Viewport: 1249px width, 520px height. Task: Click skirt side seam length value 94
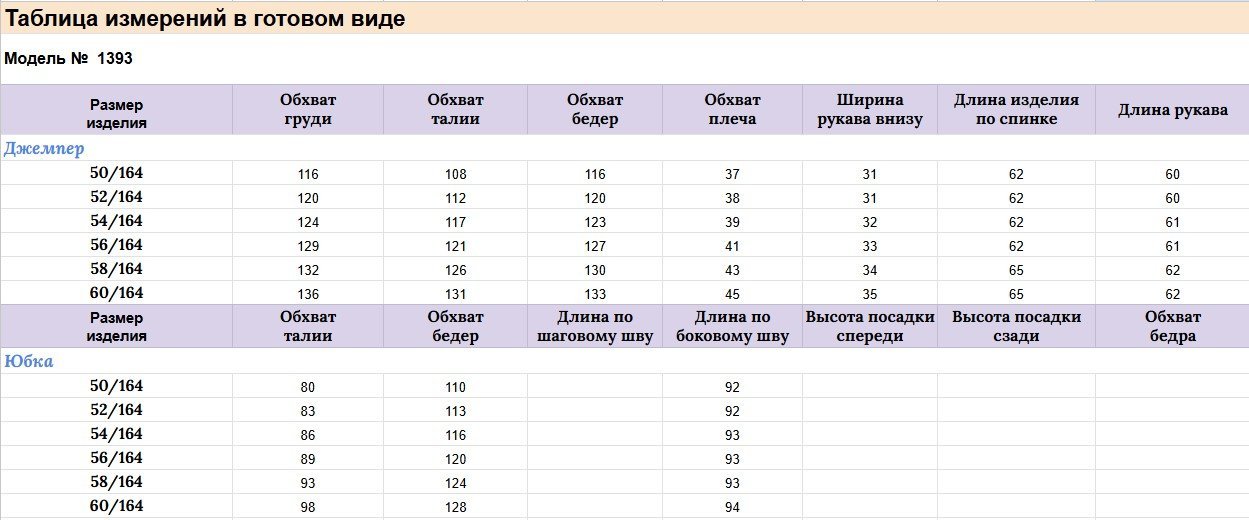(x=732, y=507)
